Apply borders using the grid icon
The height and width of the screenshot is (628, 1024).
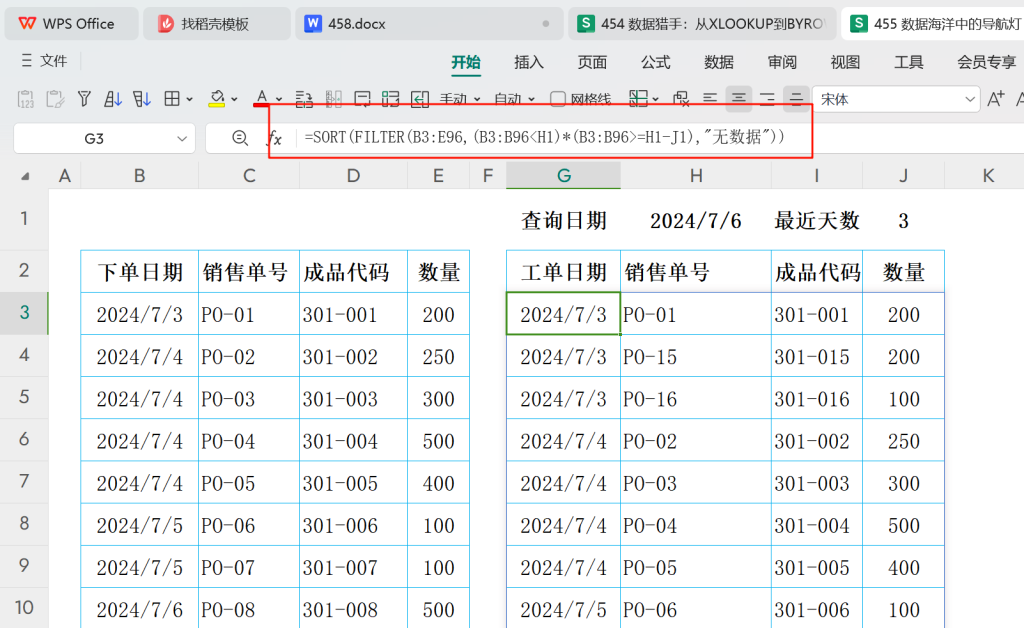point(172,99)
